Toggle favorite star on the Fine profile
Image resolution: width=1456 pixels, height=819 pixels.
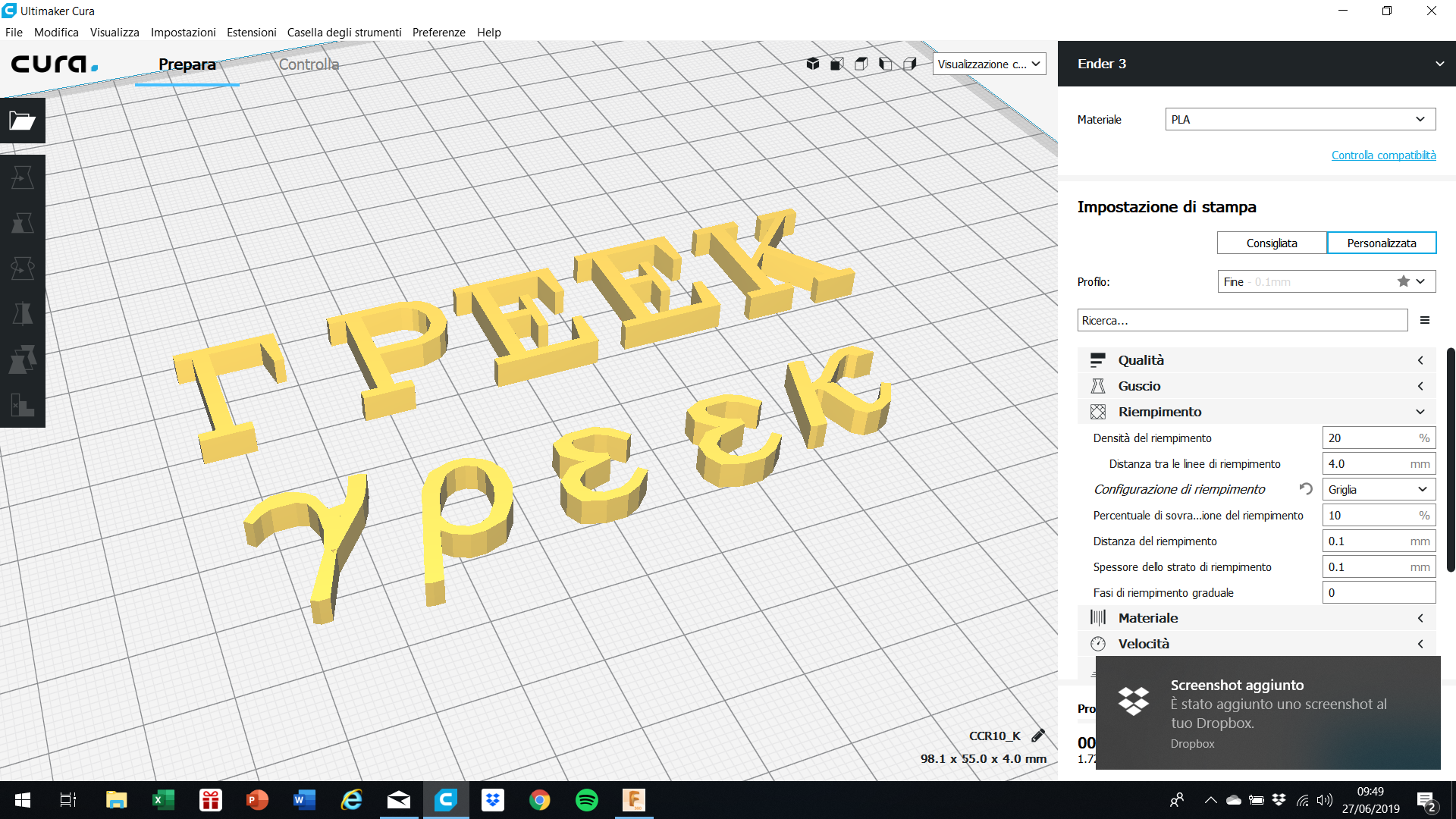tap(1402, 281)
